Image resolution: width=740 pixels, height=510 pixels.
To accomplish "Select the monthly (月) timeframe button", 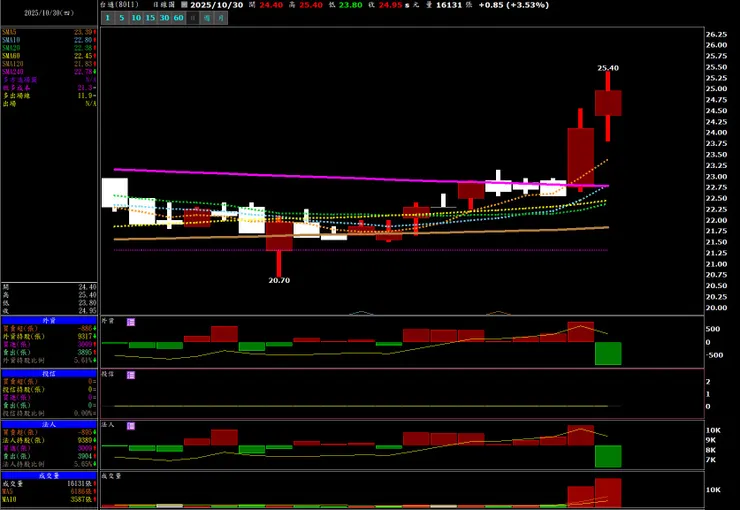I will pyautogui.click(x=221, y=18).
